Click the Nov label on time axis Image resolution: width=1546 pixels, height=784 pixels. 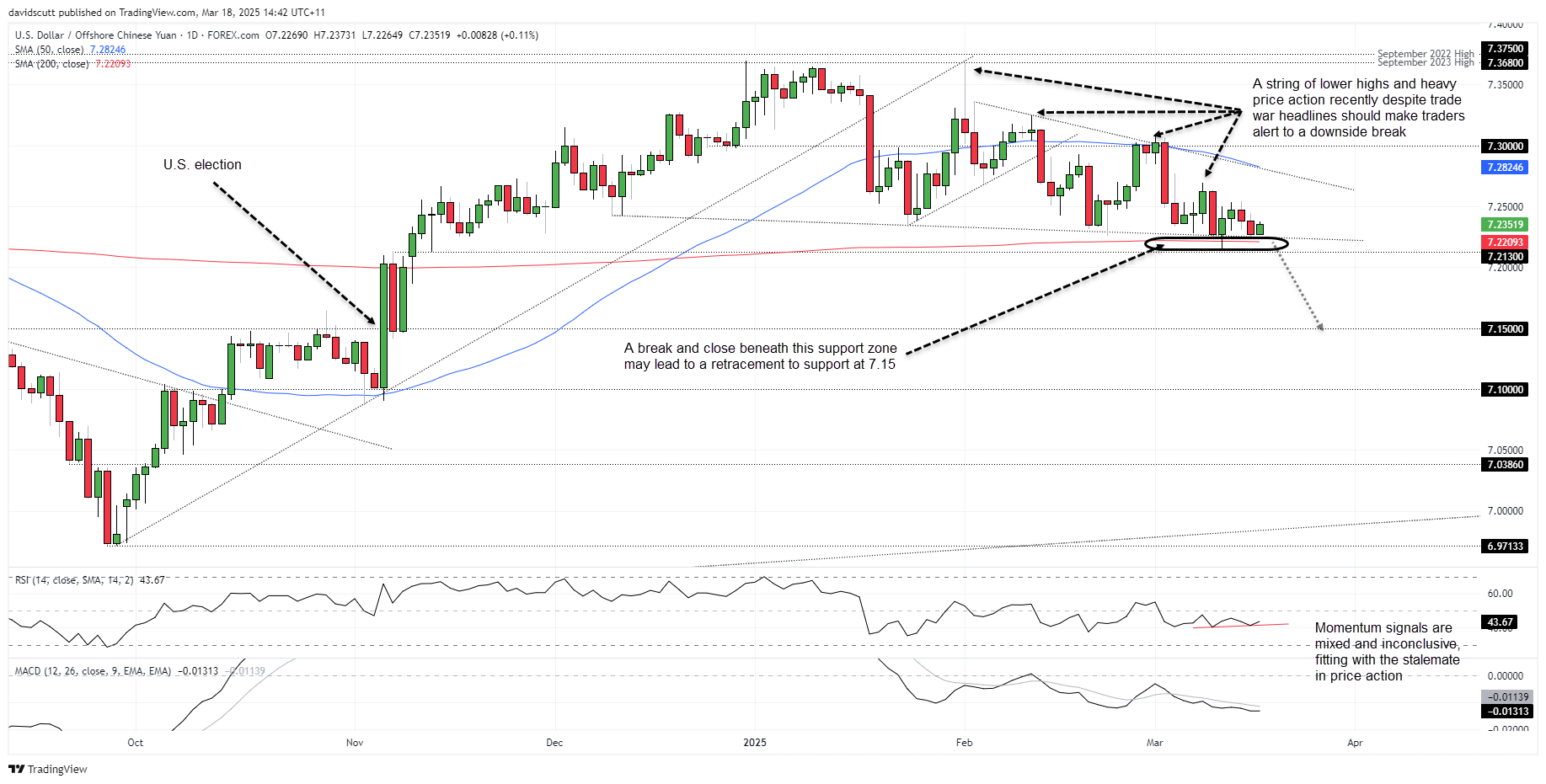click(x=355, y=743)
